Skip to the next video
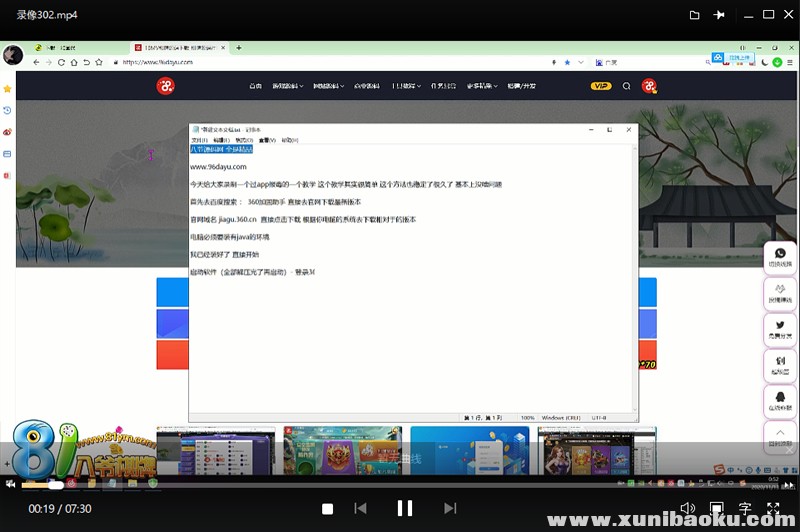The height and width of the screenshot is (532, 800). pos(450,509)
